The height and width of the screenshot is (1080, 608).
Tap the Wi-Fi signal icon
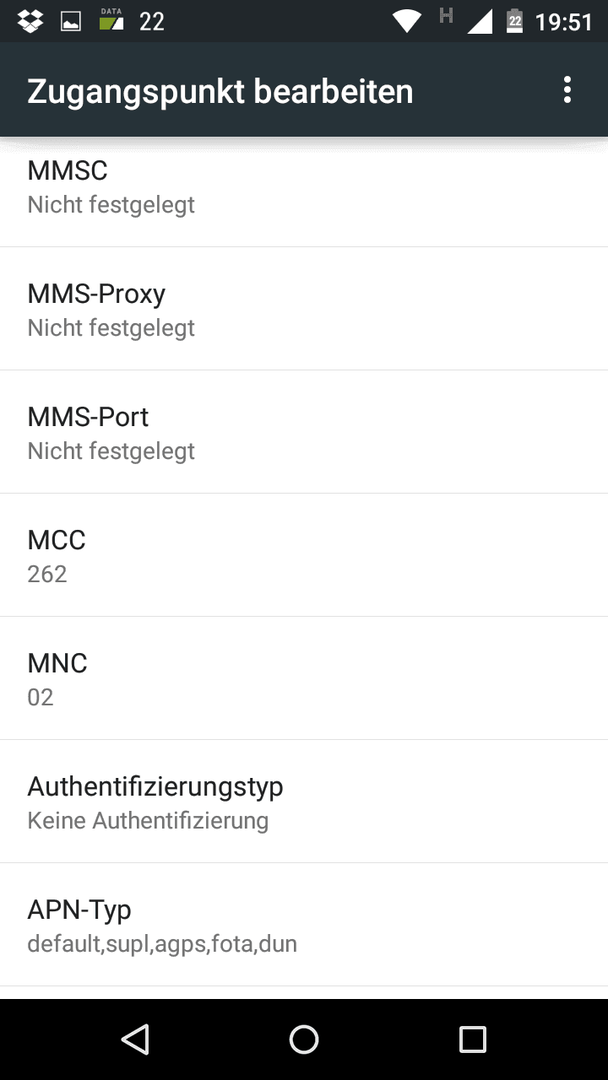(x=407, y=21)
